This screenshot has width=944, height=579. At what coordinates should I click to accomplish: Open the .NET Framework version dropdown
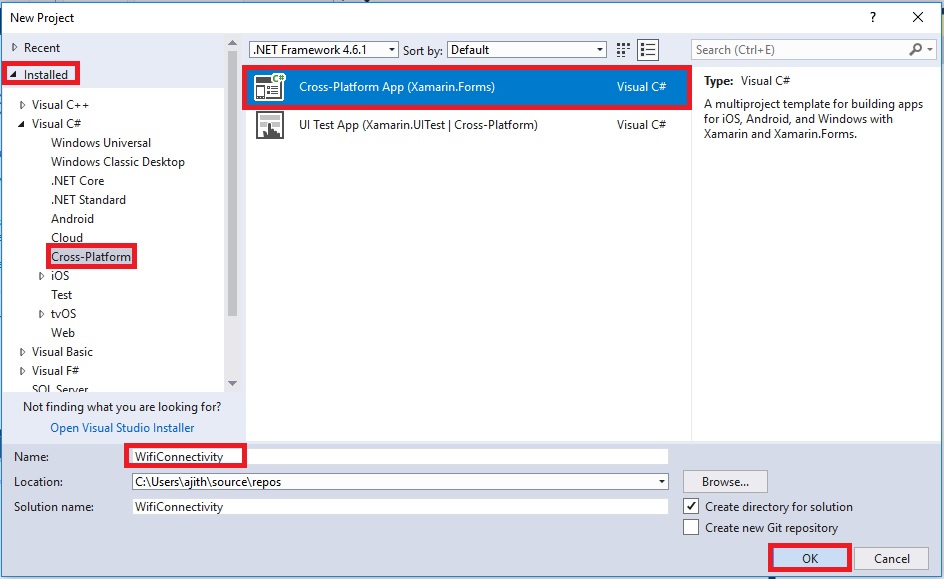point(324,50)
